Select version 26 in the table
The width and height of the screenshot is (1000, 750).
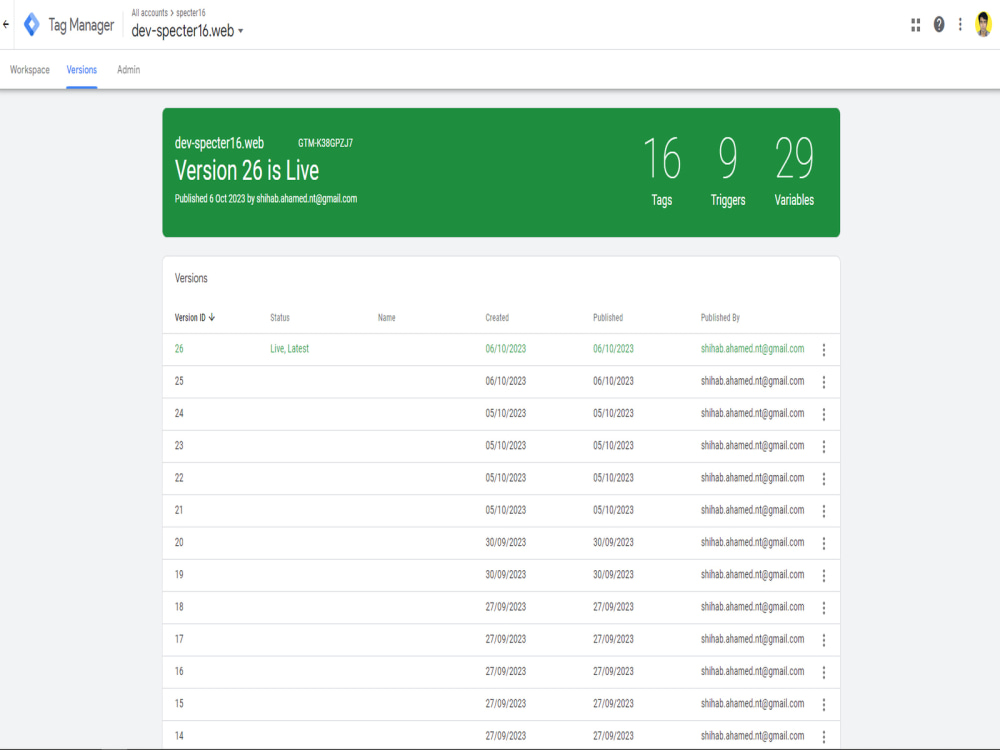pos(178,349)
